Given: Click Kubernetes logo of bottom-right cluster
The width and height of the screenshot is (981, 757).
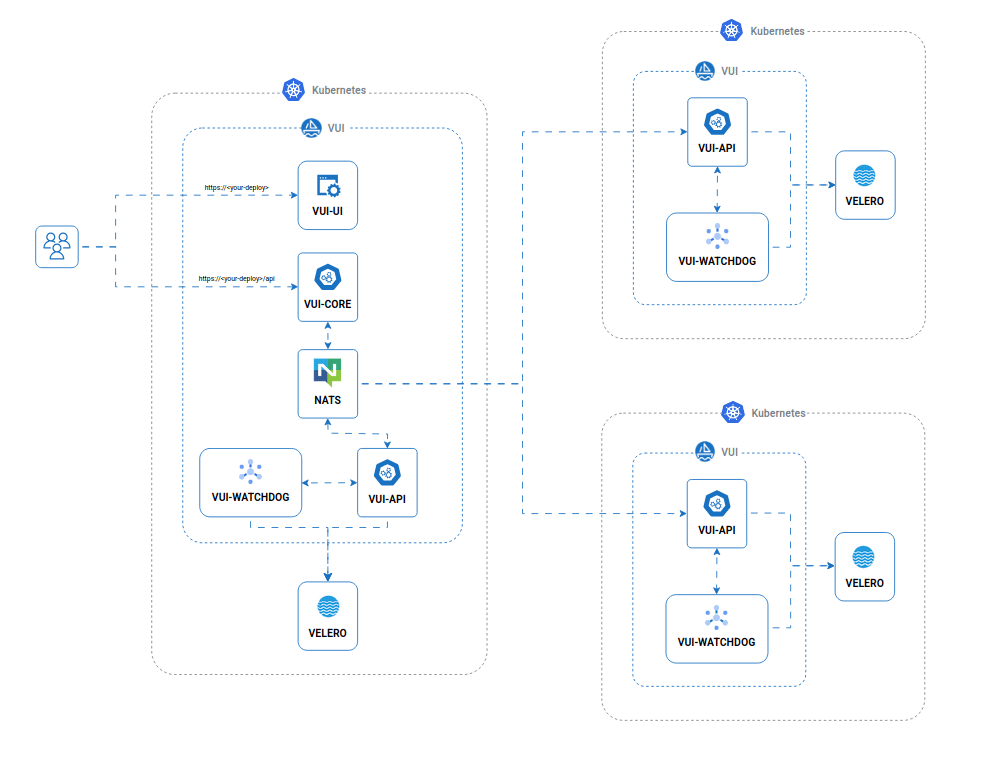Looking at the screenshot, I should (733, 412).
